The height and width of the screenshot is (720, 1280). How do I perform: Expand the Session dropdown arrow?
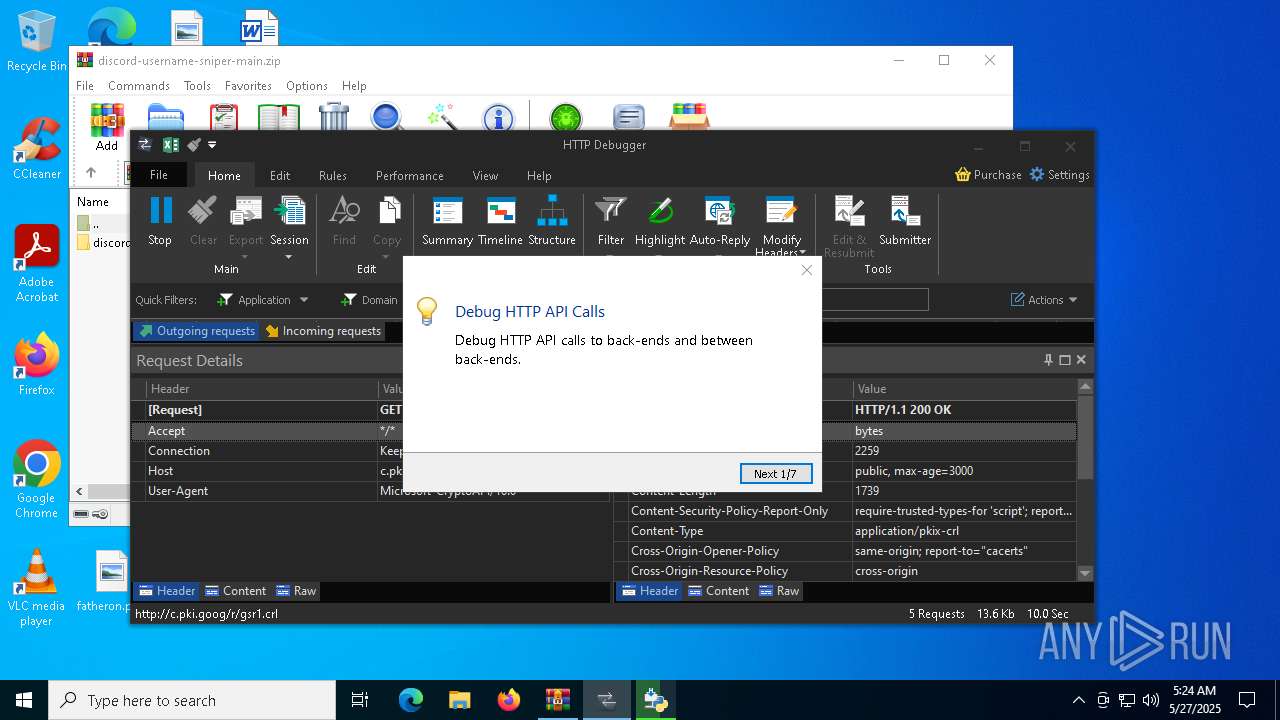pos(289,257)
